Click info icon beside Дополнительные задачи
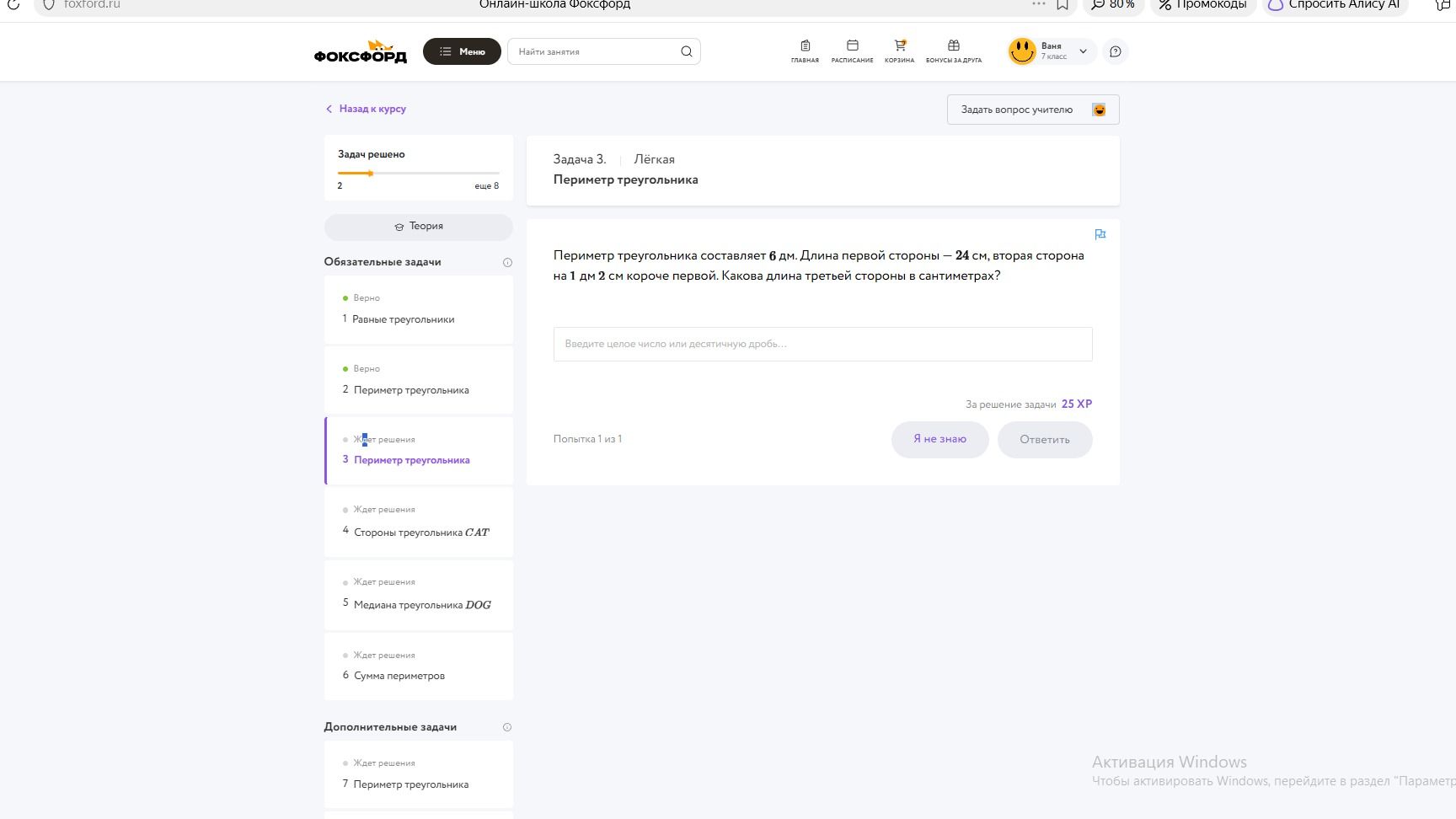 [x=507, y=727]
